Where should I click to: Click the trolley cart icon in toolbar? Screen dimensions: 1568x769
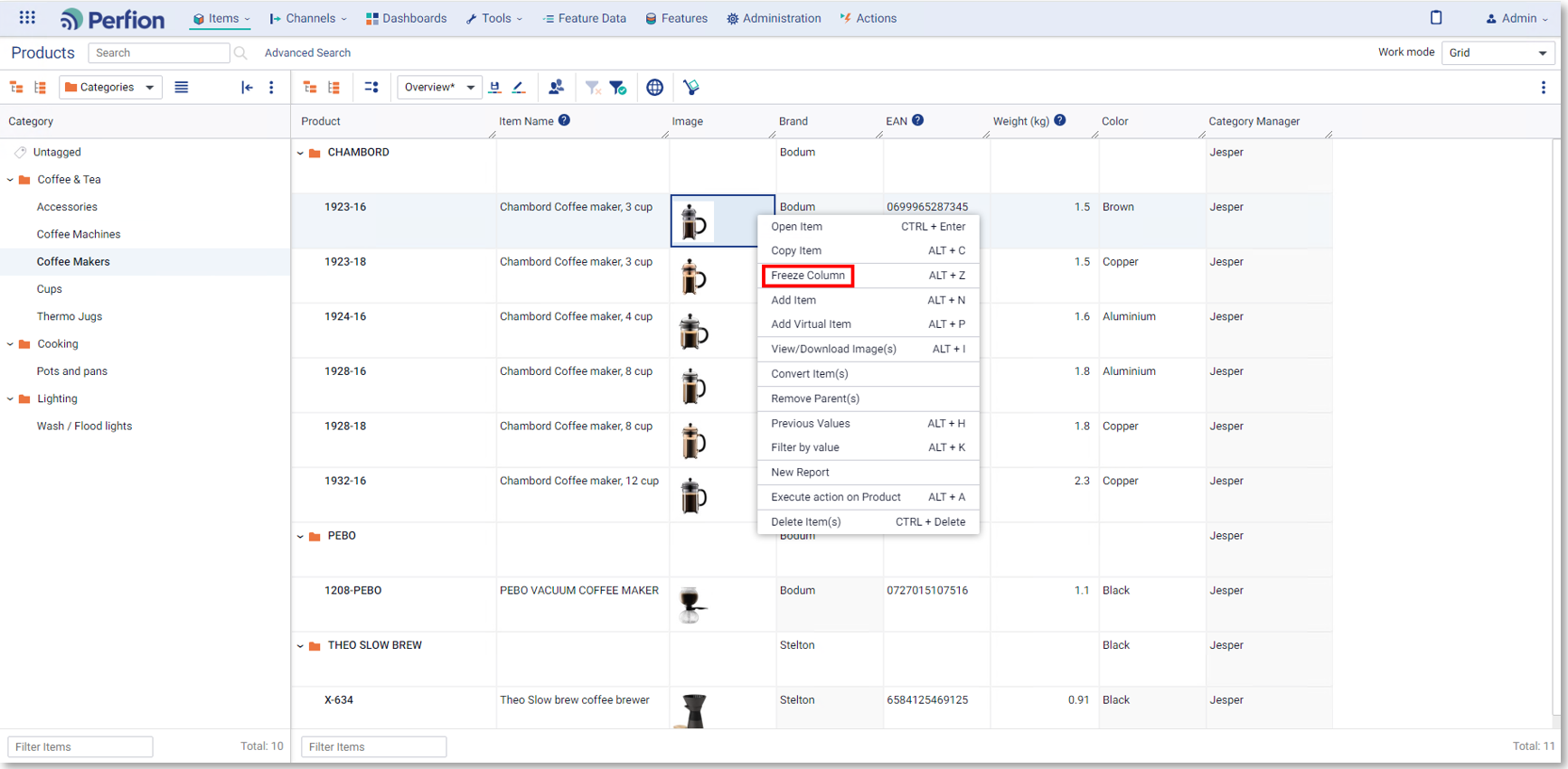pos(691,88)
